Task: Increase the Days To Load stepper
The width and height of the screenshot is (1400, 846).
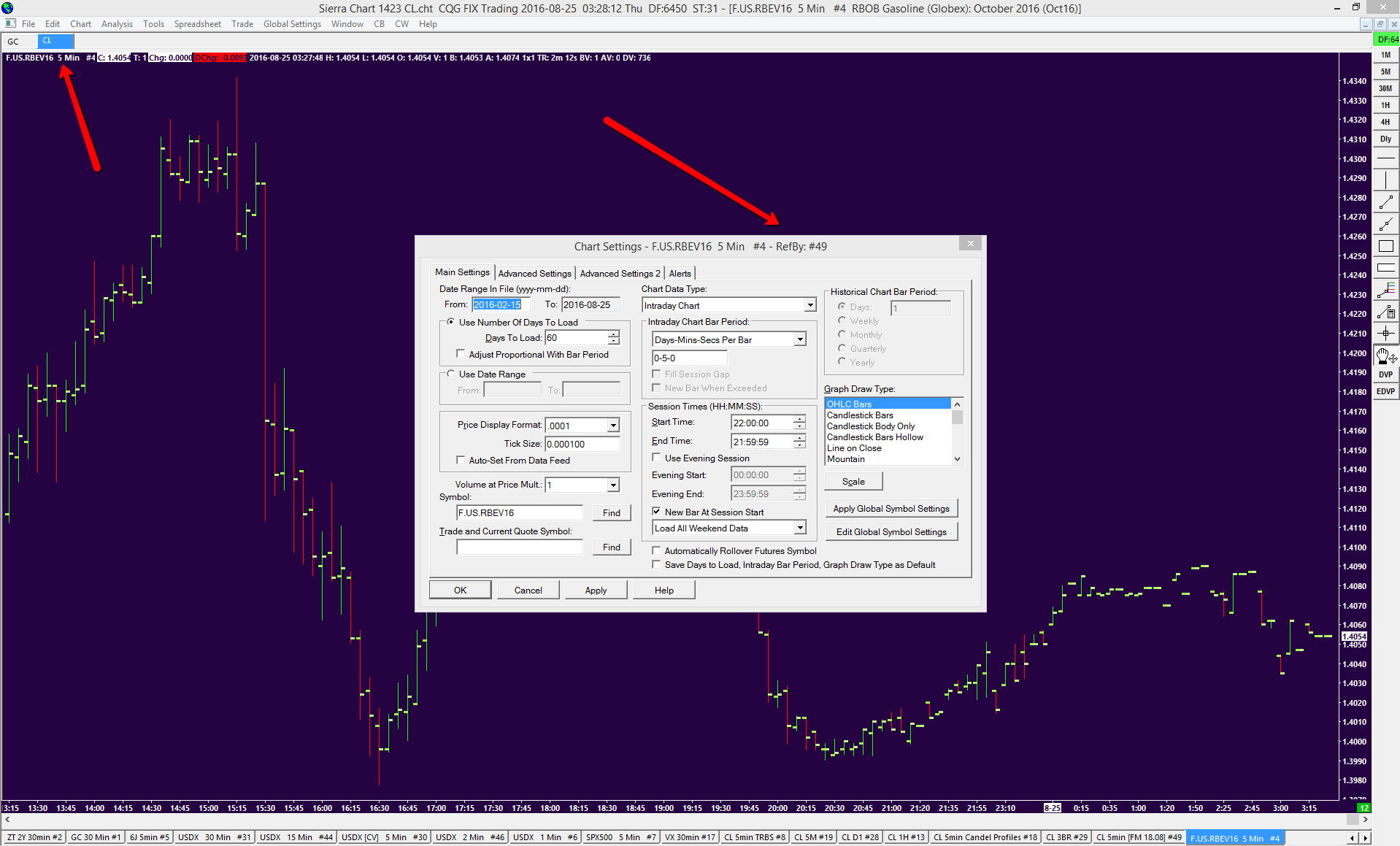Action: (x=614, y=334)
